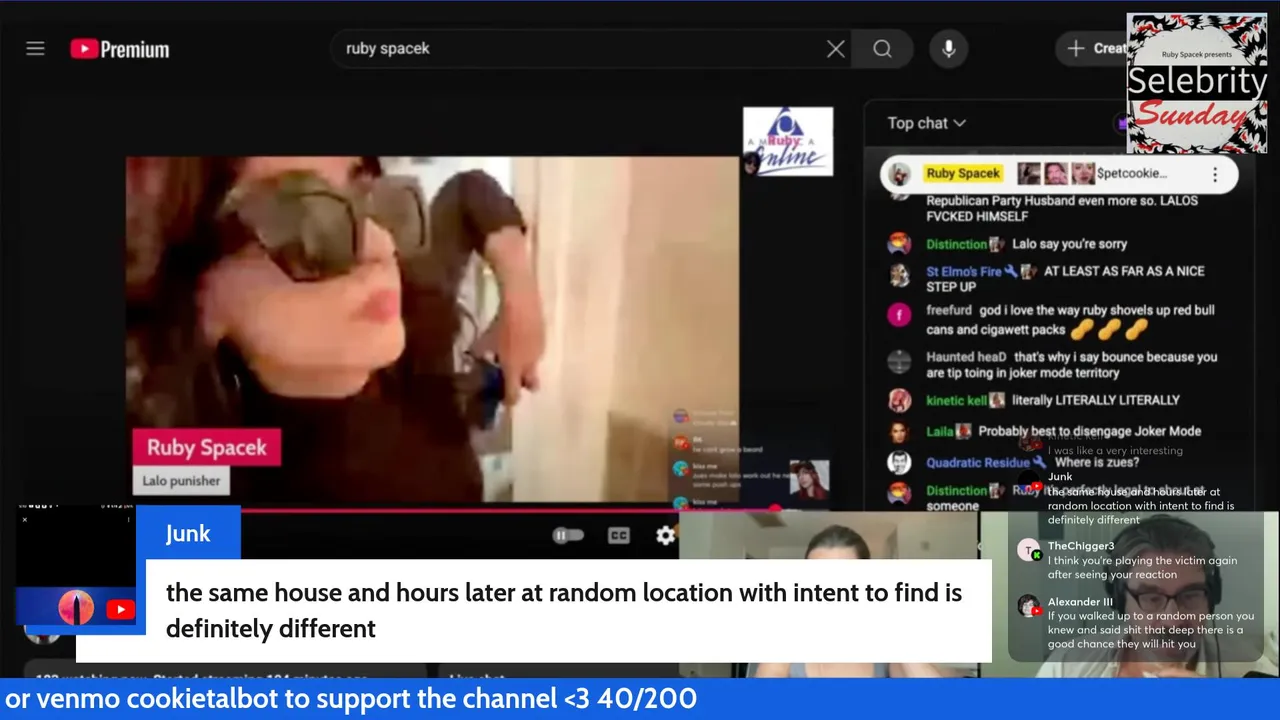1280x720 pixels.
Task: Click 'literally LITERALLY LITERALLY' chat message
Action: 1095,400
